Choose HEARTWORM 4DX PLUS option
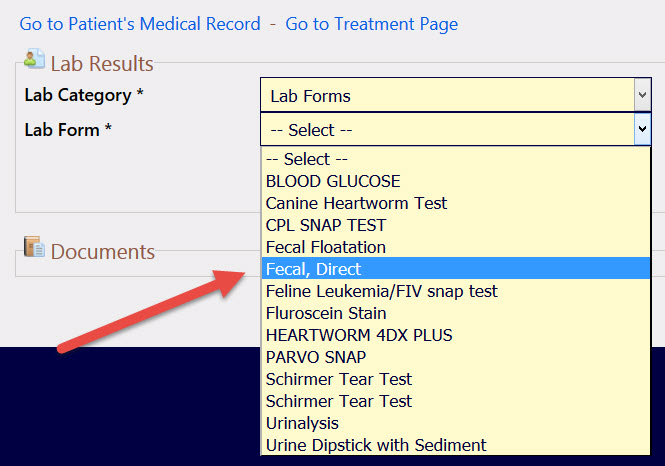 pos(455,335)
